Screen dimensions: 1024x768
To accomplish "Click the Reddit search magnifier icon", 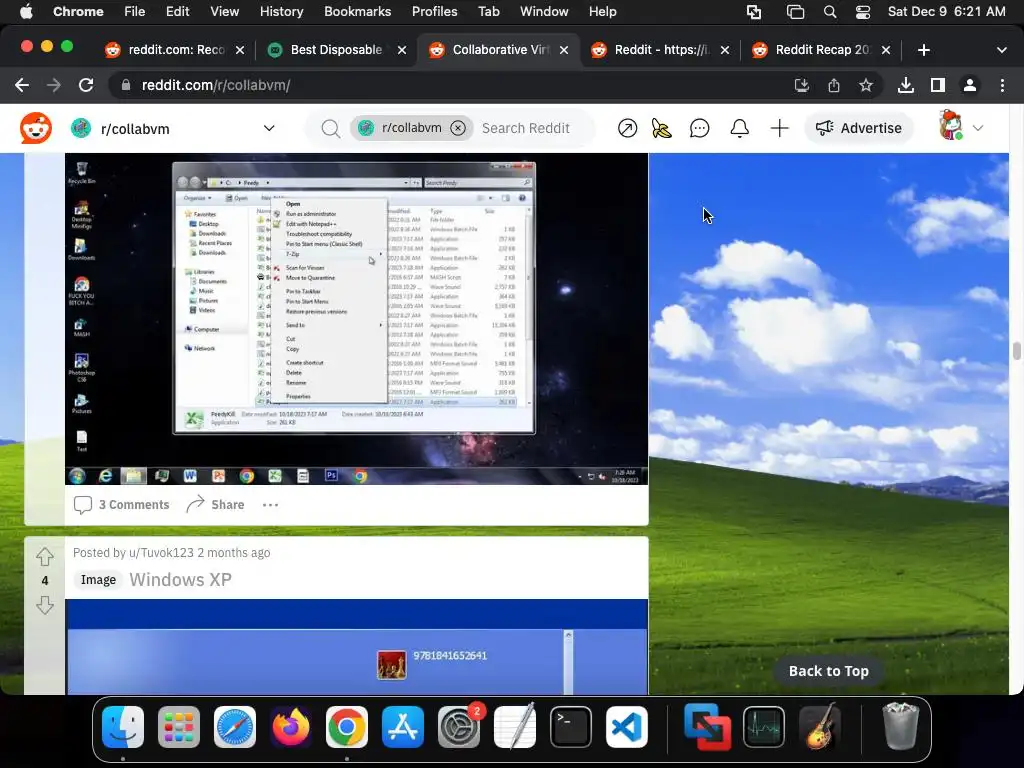I will [x=330, y=129].
